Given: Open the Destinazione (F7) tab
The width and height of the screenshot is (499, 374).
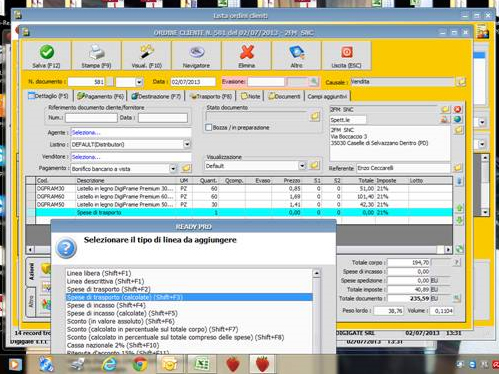Looking at the screenshot, I should [x=156, y=96].
